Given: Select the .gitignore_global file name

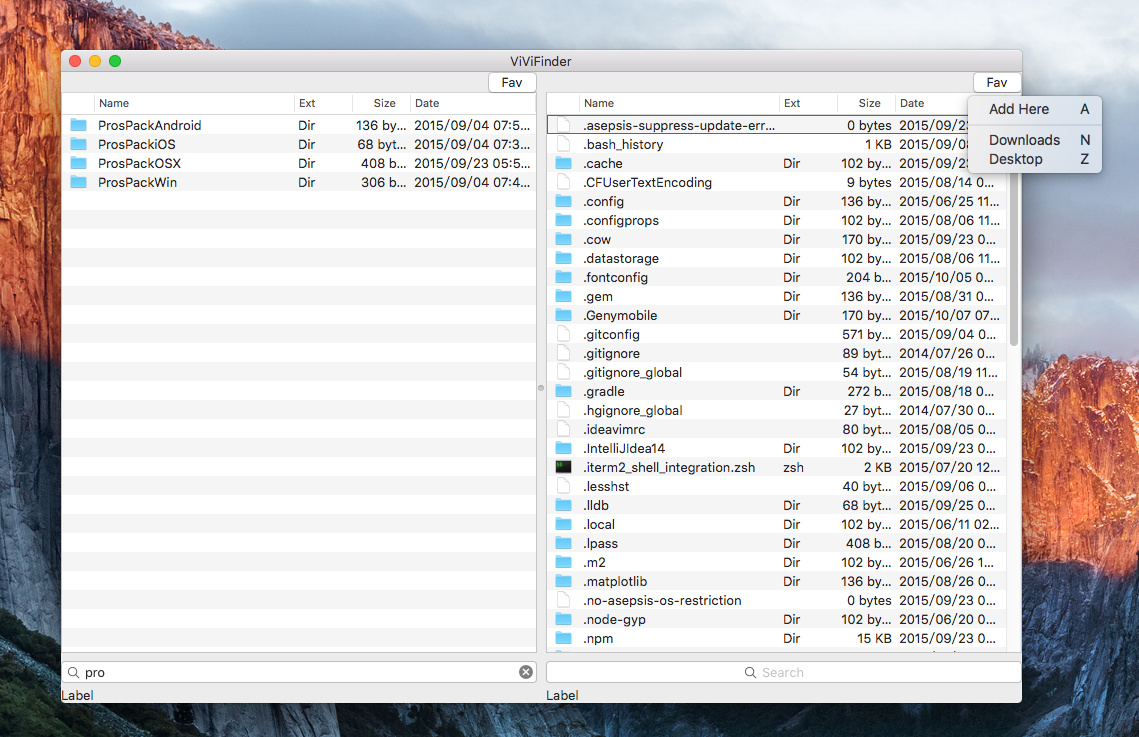Looking at the screenshot, I should tap(632, 372).
